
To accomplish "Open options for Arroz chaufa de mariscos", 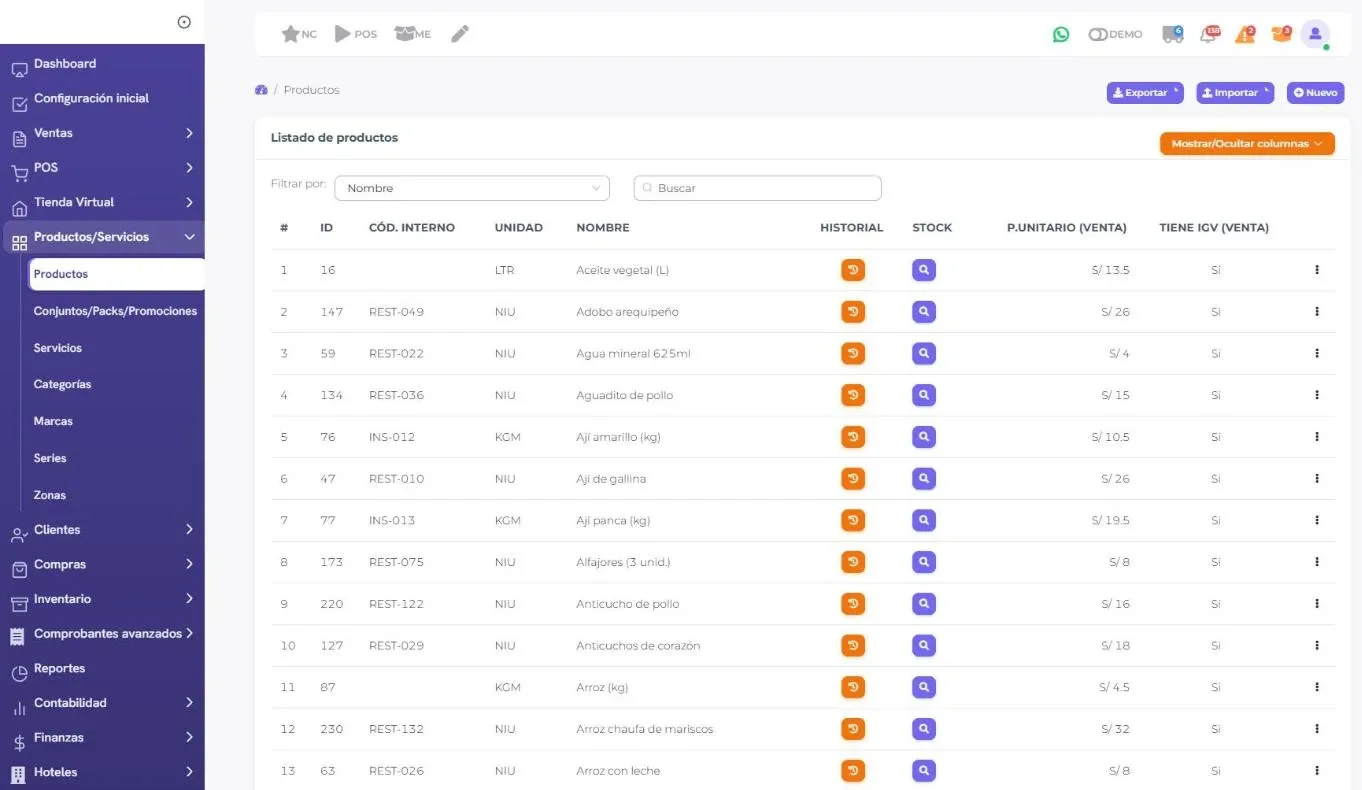I will pos(1317,729).
